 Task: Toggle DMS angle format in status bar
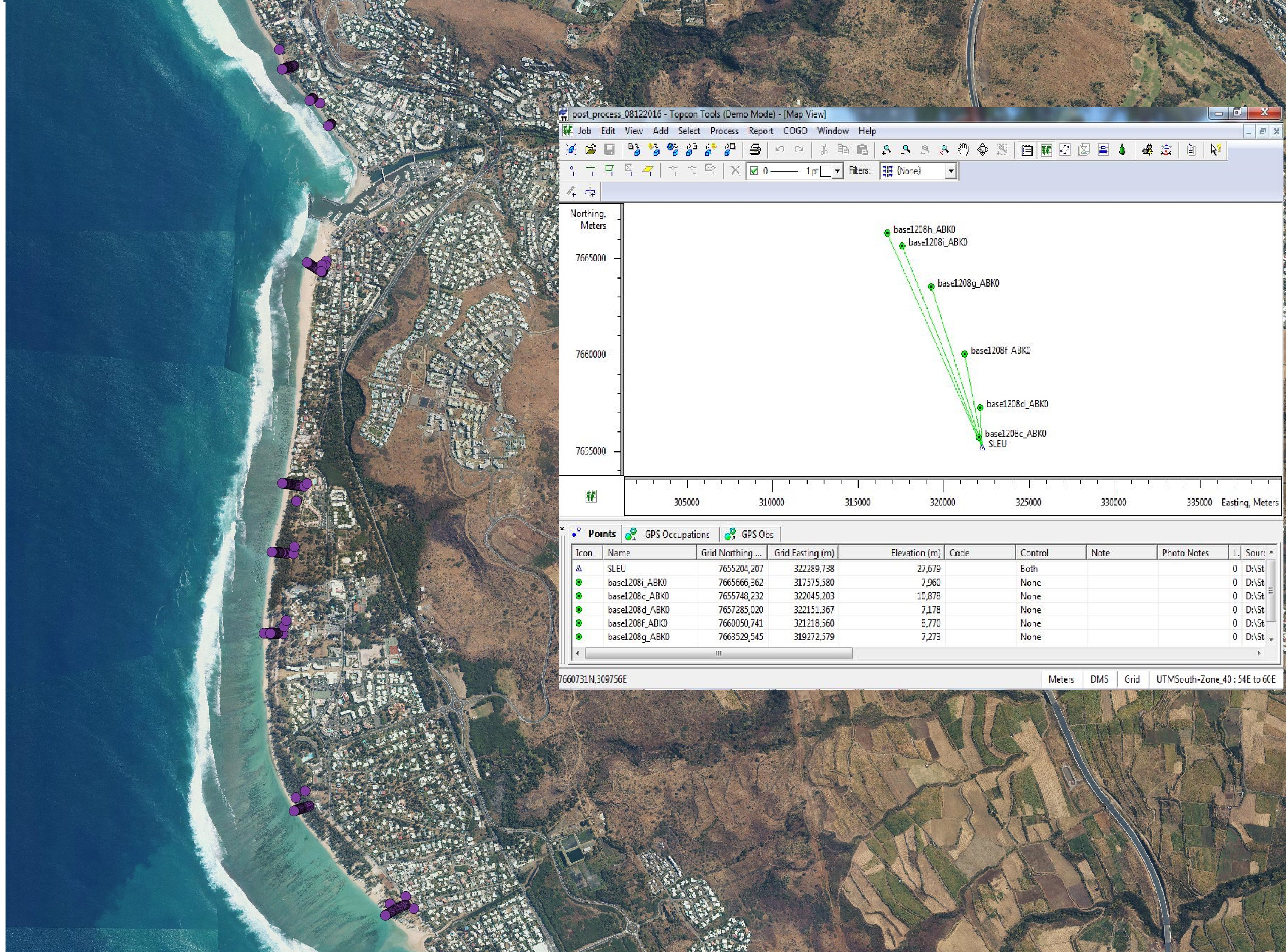(x=1099, y=679)
